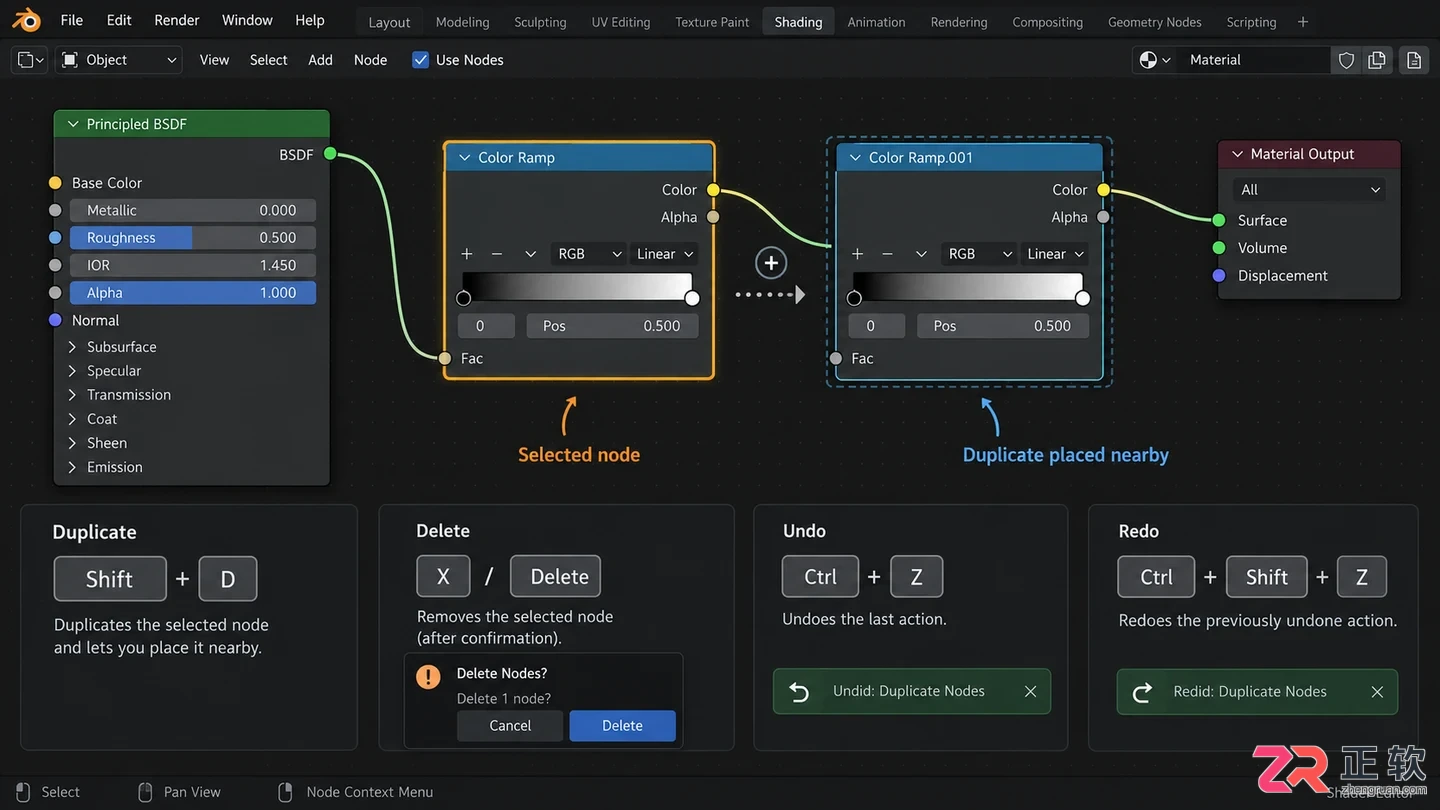
Task: Open the editor type selector icon
Action: pyautogui.click(x=30, y=60)
